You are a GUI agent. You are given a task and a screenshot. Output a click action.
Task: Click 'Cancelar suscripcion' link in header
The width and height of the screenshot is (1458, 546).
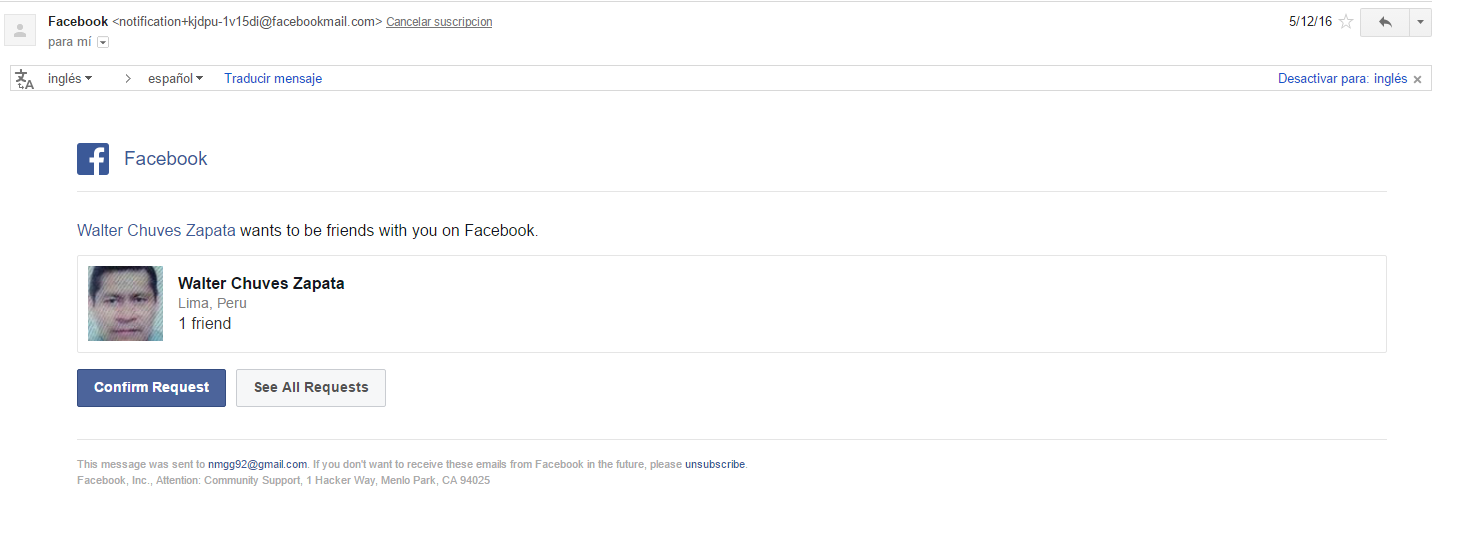click(x=439, y=22)
